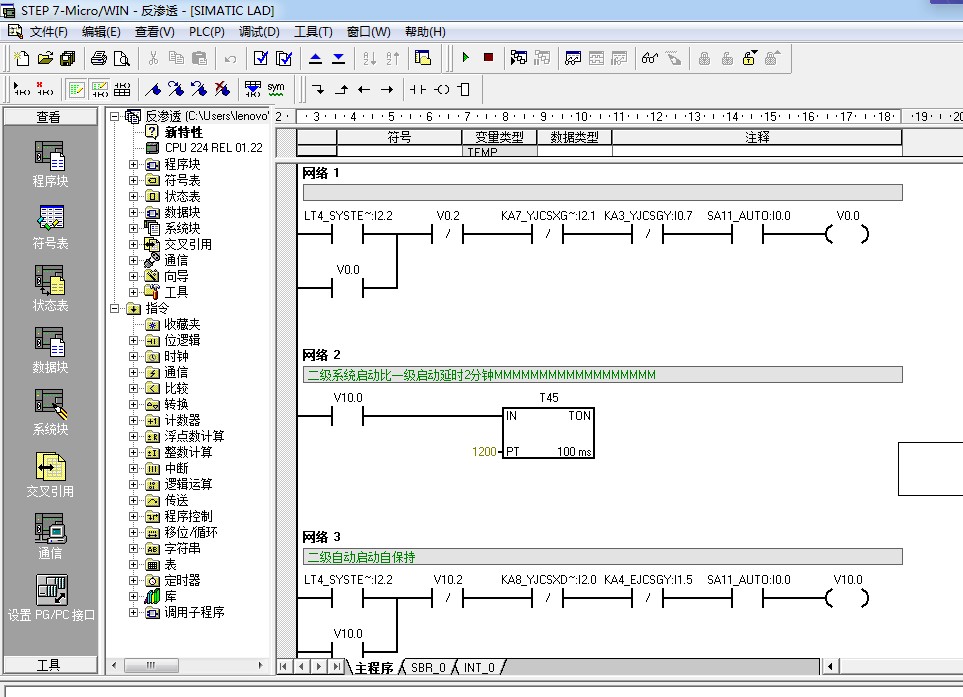Viewport: 963px width, 697px height.
Task: Clear all bookmarks red-x flag icon
Action: pos(222,90)
